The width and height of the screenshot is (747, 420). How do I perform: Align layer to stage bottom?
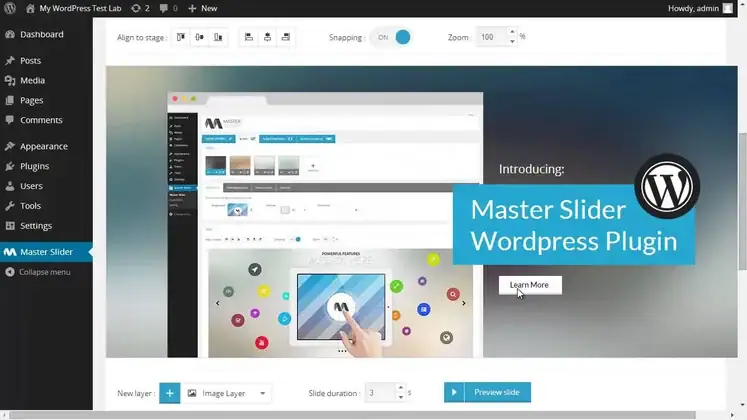point(218,37)
